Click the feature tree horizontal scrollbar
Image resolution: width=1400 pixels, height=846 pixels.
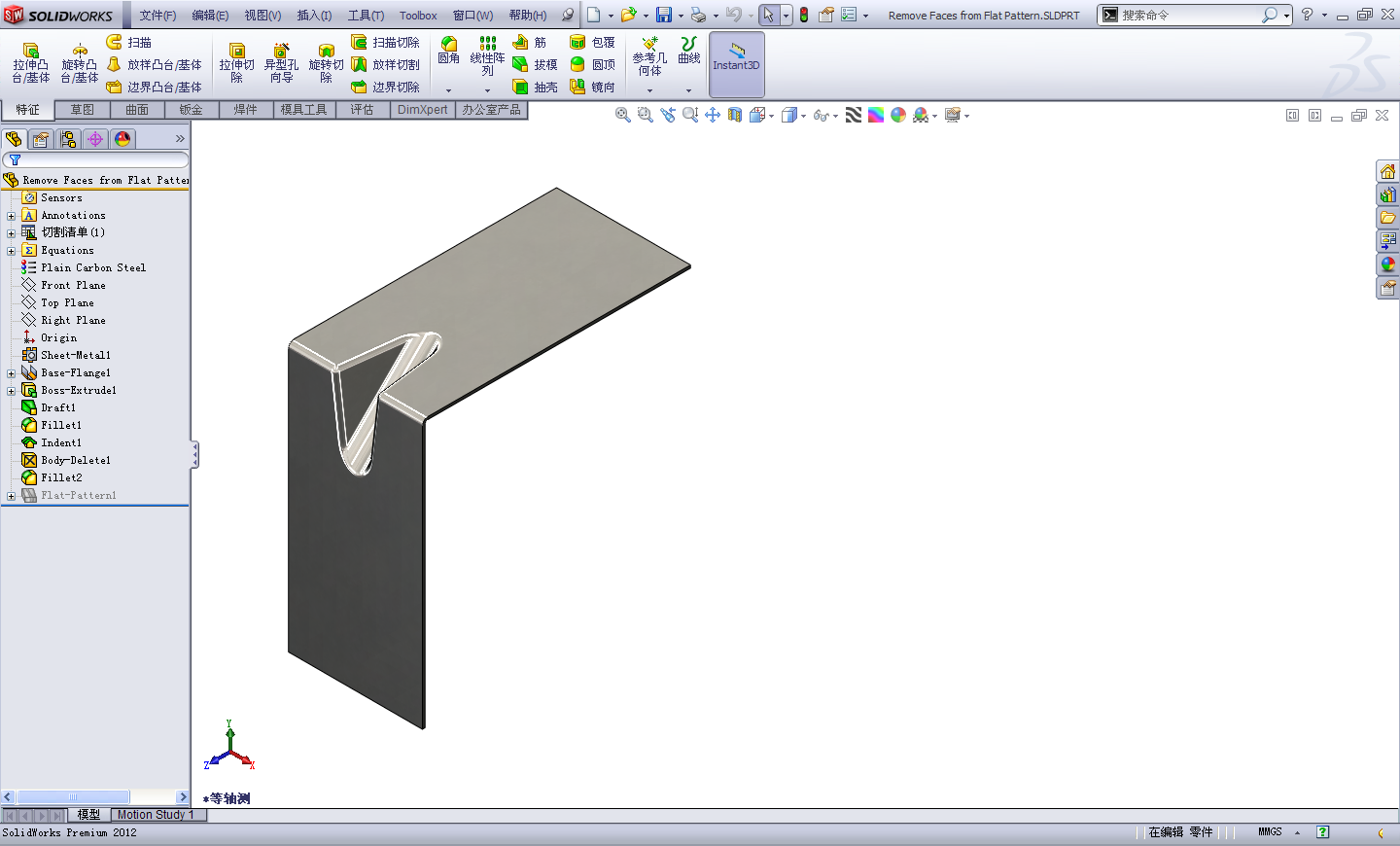click(95, 797)
